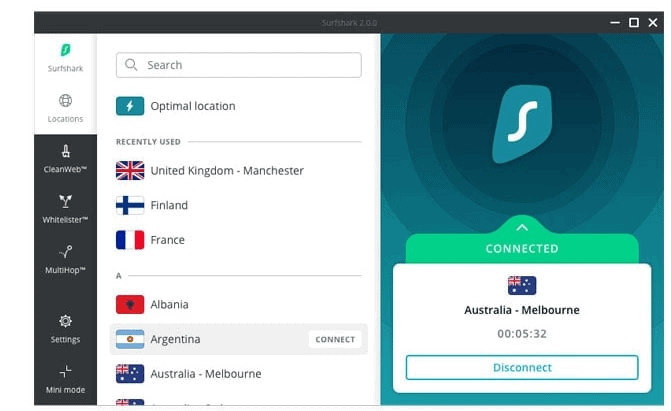The image size is (671, 411).
Task: Click the connection timer 00:05:32
Action: (522, 334)
